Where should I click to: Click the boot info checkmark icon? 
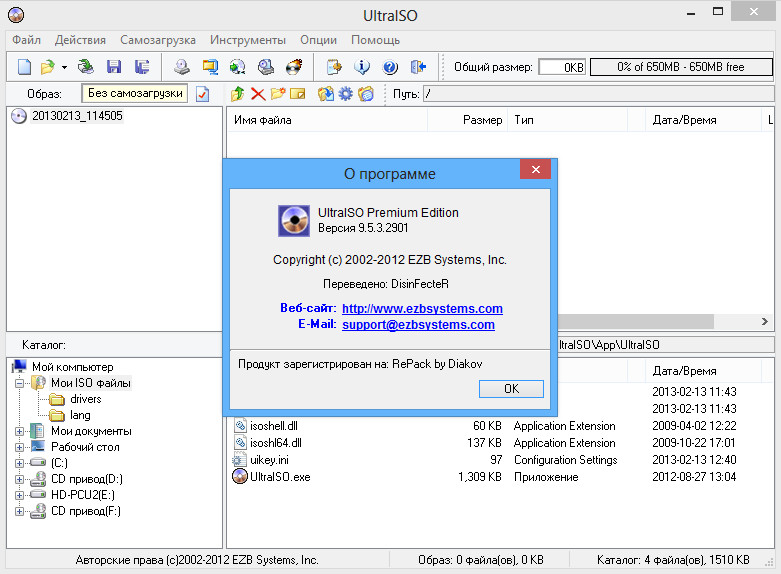[x=202, y=94]
